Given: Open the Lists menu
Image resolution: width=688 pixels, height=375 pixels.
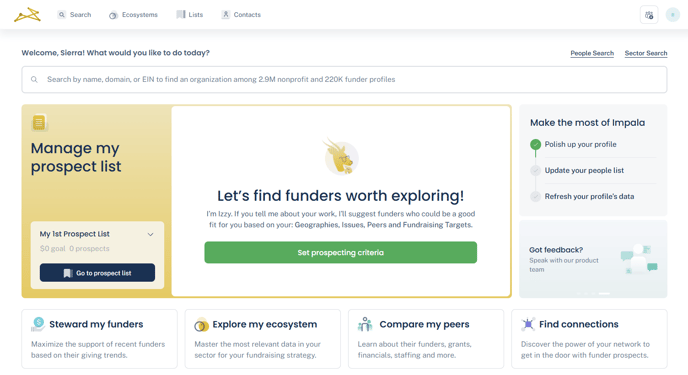Looking at the screenshot, I should click(x=190, y=14).
